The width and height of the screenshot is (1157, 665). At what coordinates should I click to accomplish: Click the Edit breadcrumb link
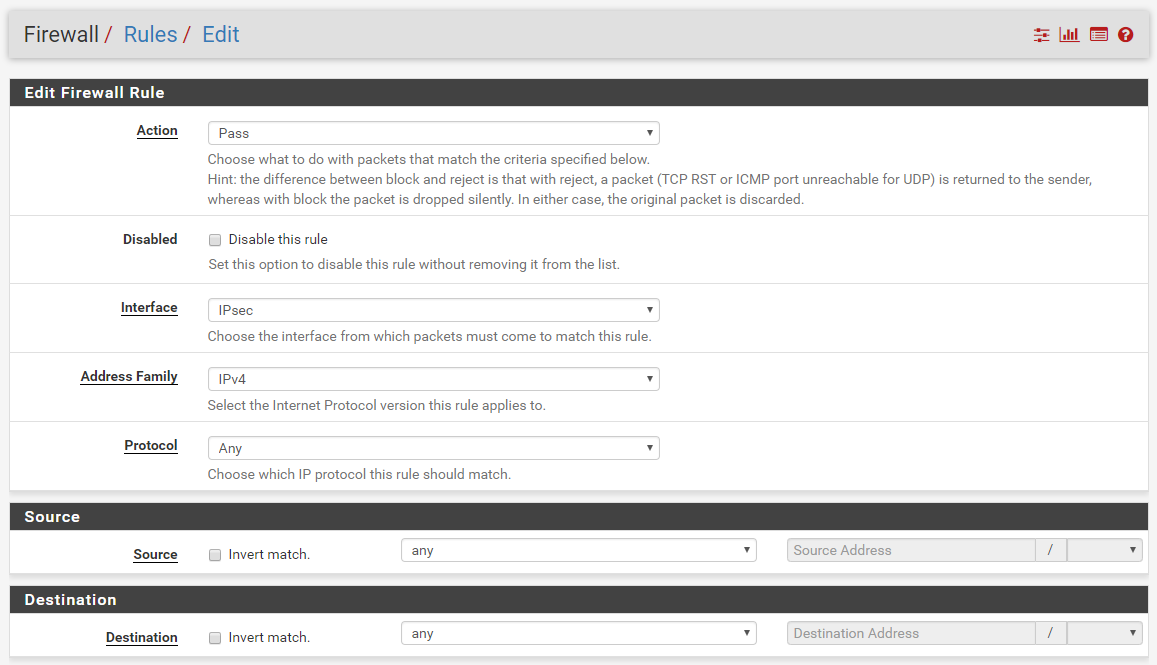tap(221, 35)
